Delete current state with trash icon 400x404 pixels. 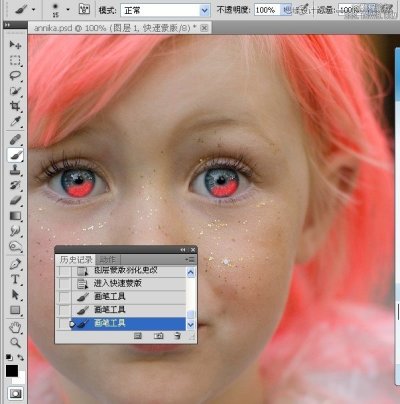[178, 336]
